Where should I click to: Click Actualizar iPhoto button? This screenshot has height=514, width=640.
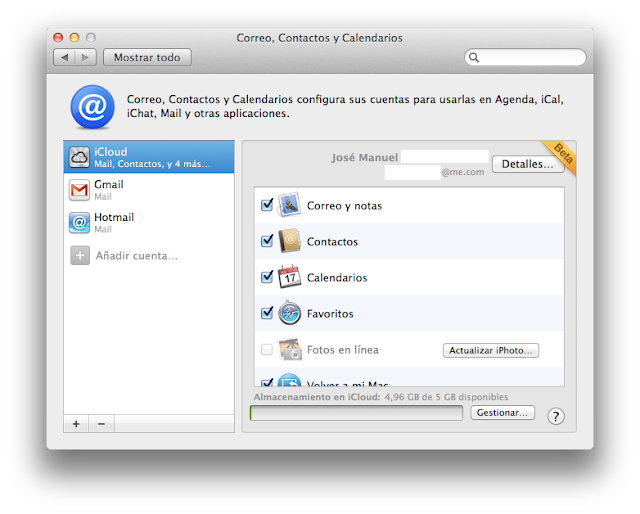point(491,350)
